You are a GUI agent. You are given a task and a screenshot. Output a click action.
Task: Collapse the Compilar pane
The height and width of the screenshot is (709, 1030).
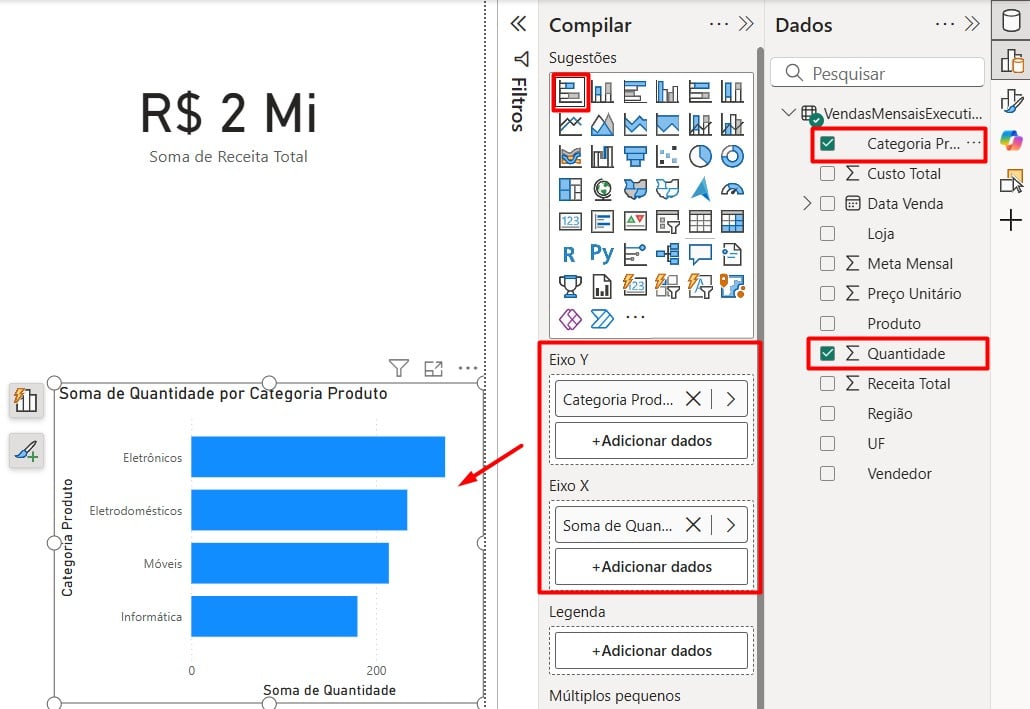[x=746, y=24]
